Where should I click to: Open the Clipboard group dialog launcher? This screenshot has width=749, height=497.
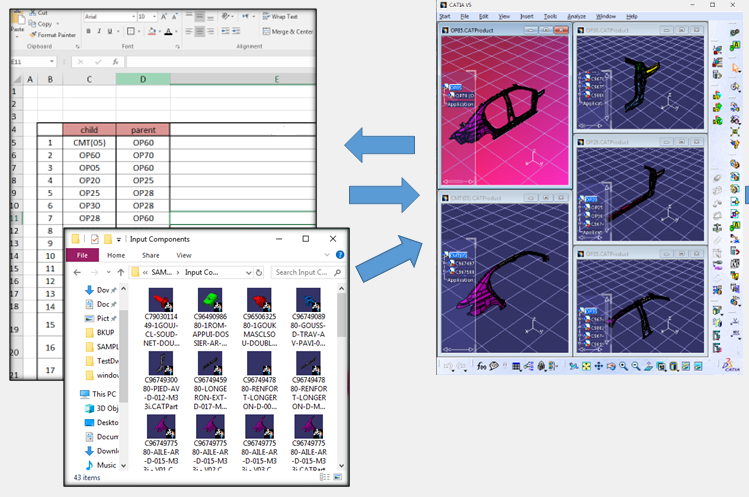click(x=77, y=47)
